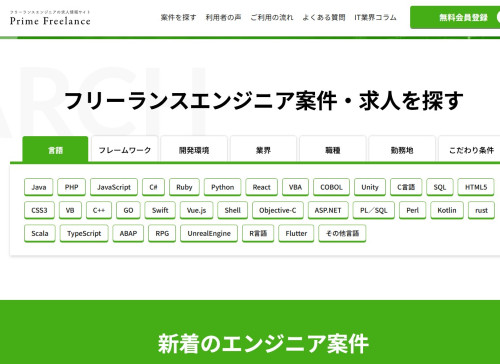
Task: Open IT業界コラム in the top navigation
Action: point(375,17)
